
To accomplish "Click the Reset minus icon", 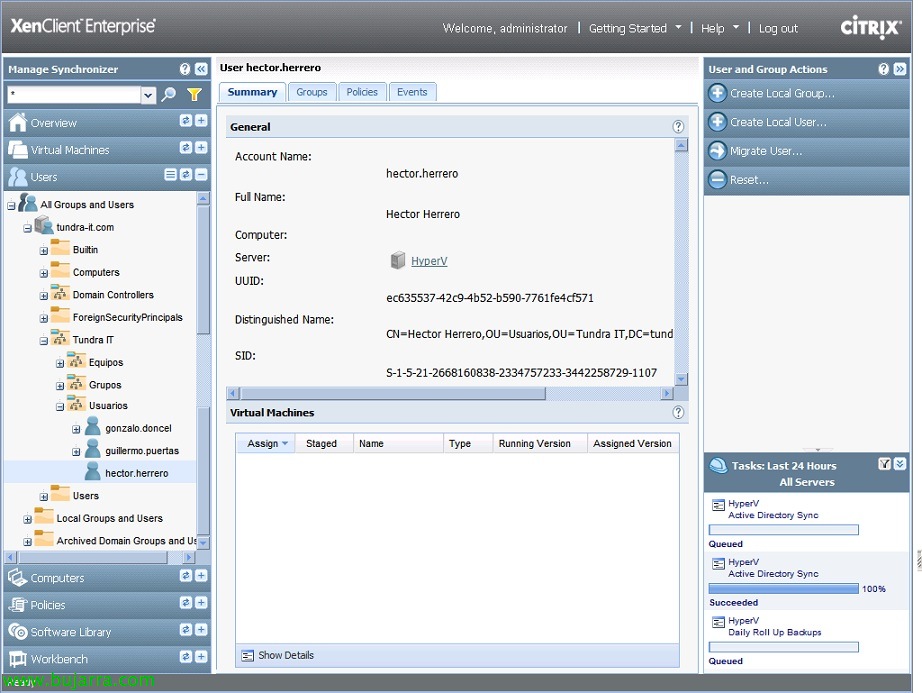I will point(717,179).
